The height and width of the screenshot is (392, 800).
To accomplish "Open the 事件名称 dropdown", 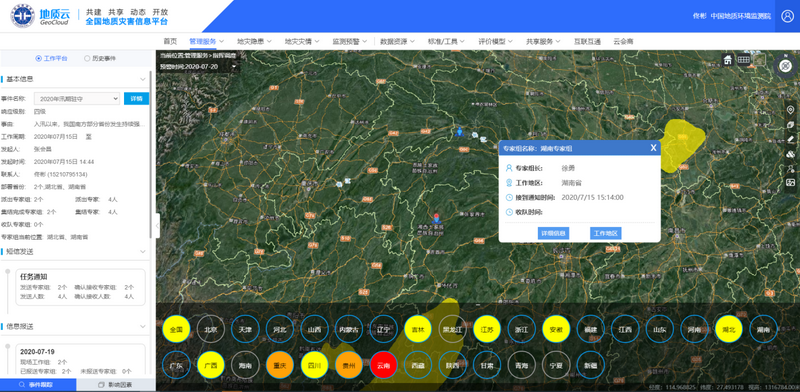I will pos(77,98).
